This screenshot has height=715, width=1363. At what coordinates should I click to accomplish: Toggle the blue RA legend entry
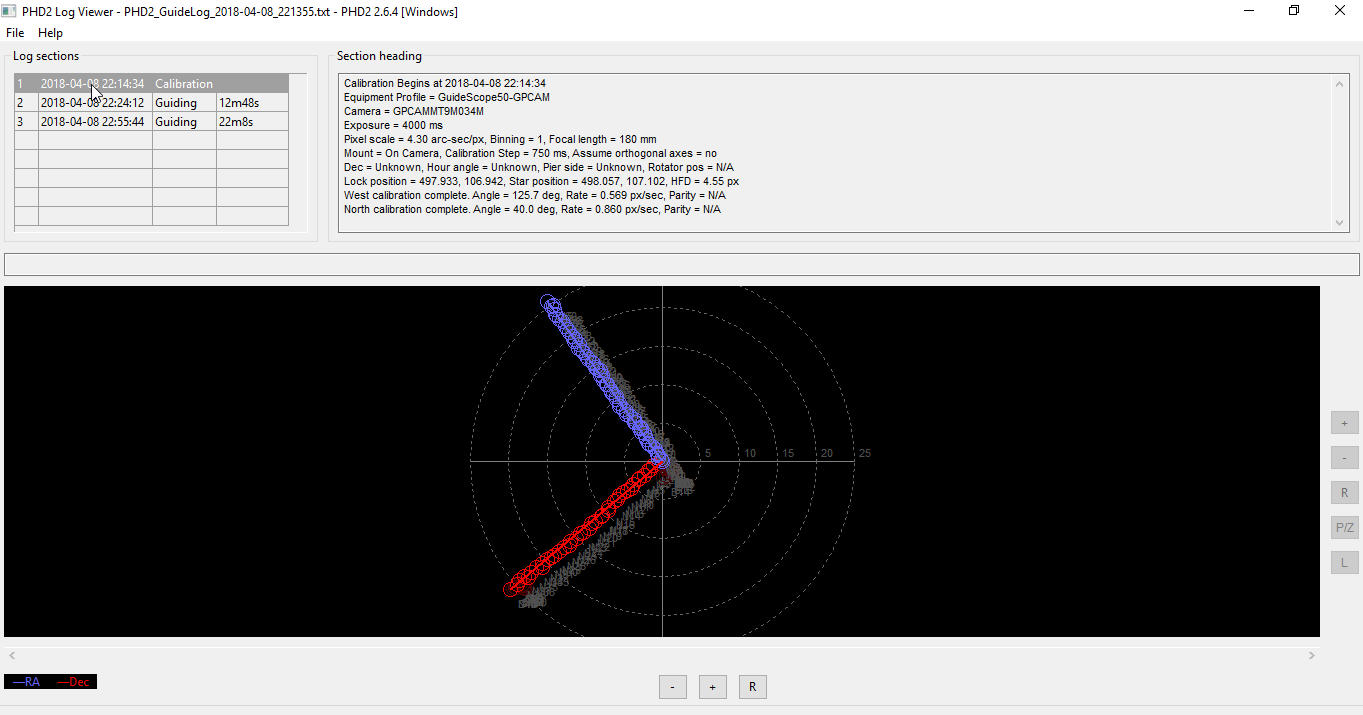point(26,682)
